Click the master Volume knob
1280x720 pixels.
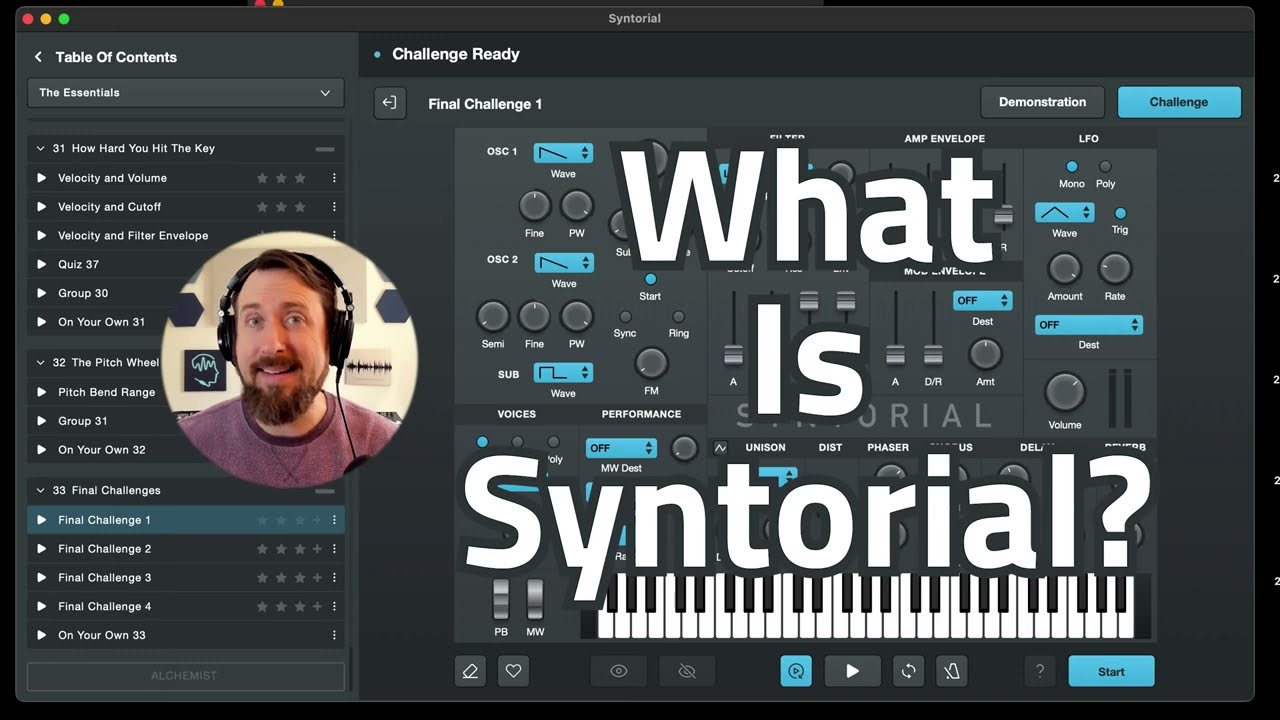[x=1064, y=393]
